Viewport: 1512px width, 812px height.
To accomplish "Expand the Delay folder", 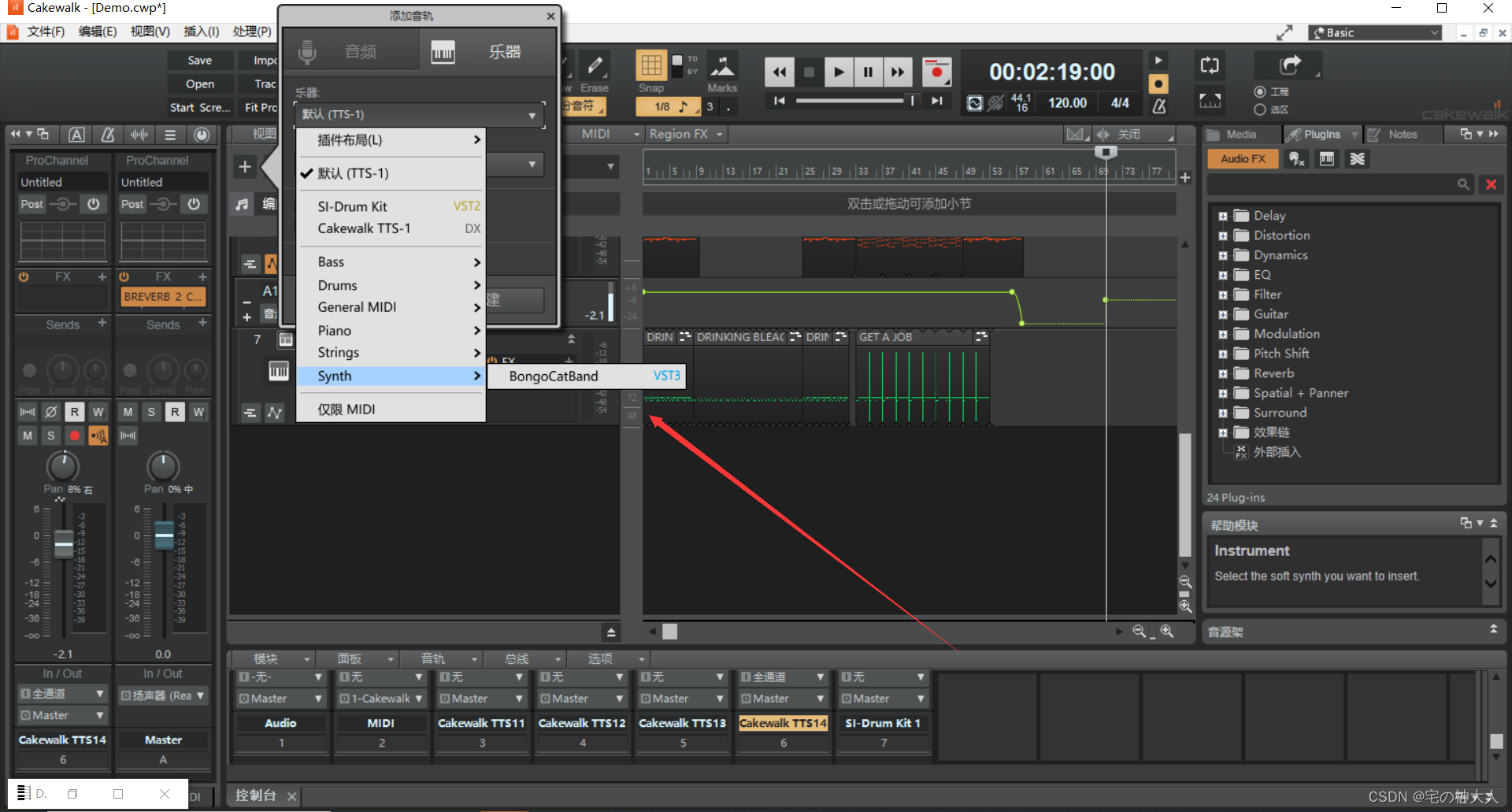I will click(1223, 216).
